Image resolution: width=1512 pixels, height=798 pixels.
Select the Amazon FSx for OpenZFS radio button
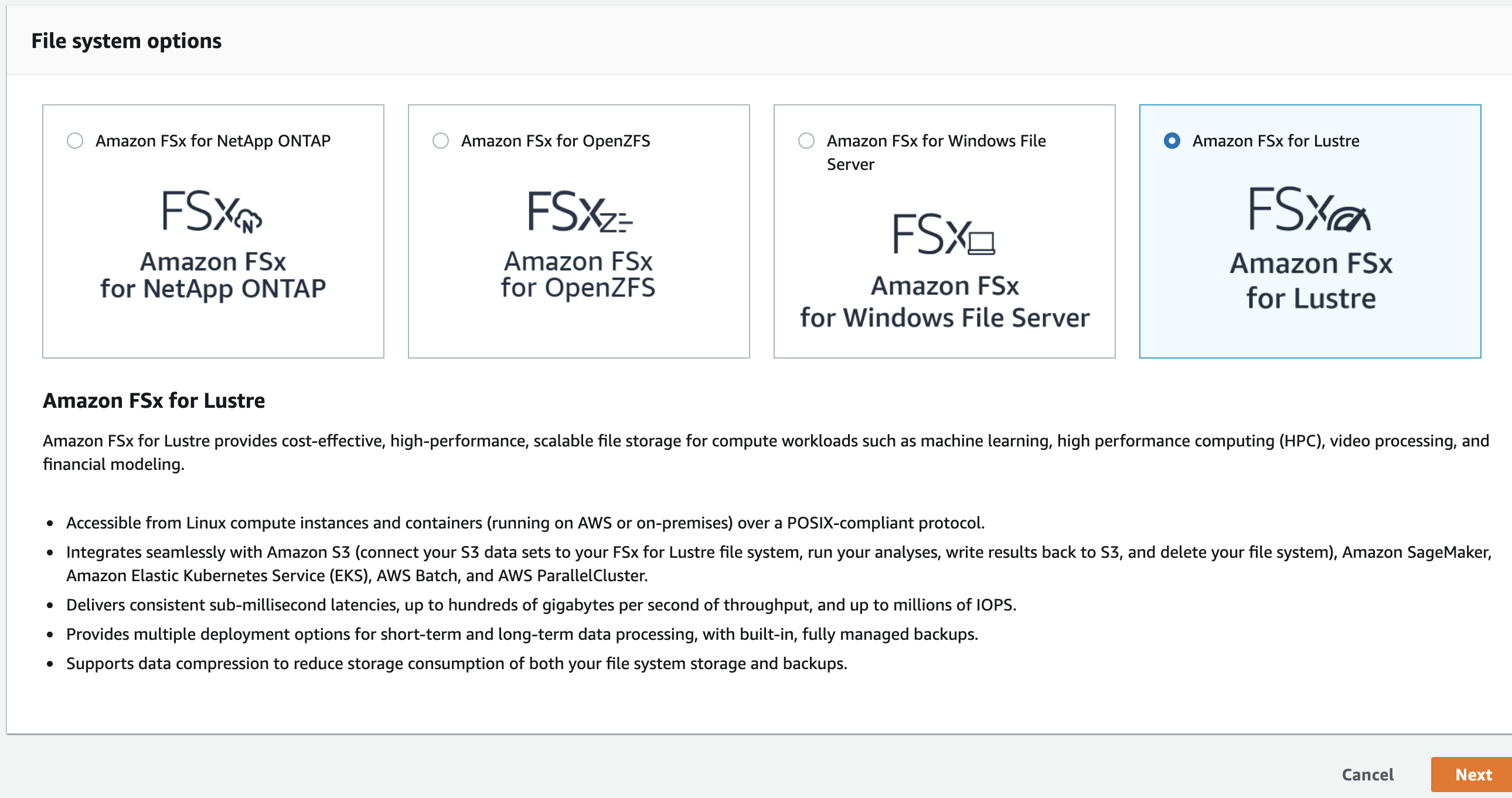[x=441, y=141]
